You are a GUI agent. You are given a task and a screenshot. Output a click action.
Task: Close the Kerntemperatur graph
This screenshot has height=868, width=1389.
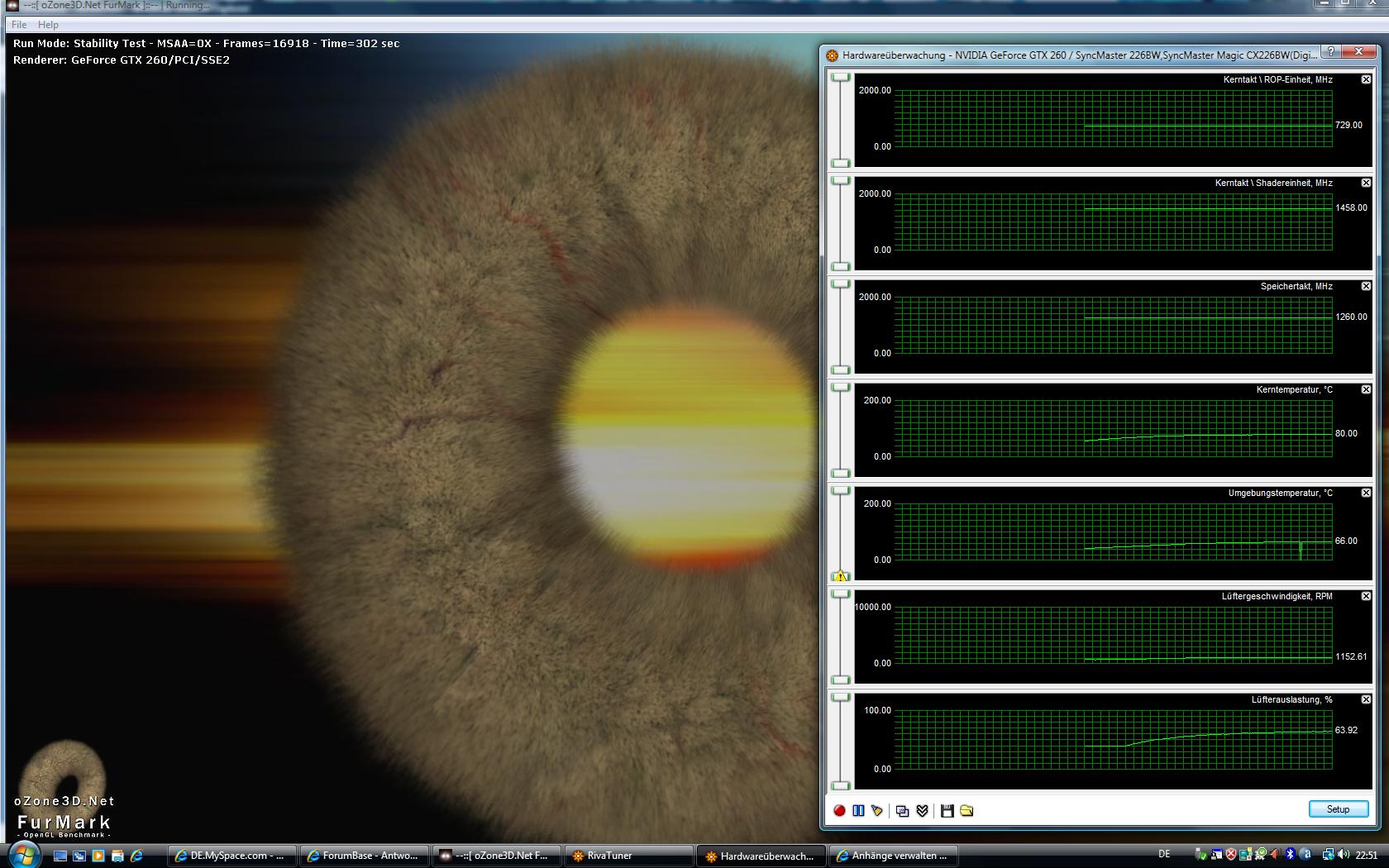(1366, 389)
